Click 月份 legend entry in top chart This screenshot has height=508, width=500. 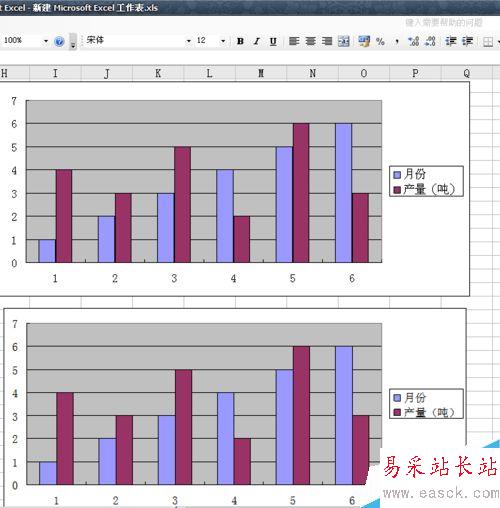(x=415, y=174)
